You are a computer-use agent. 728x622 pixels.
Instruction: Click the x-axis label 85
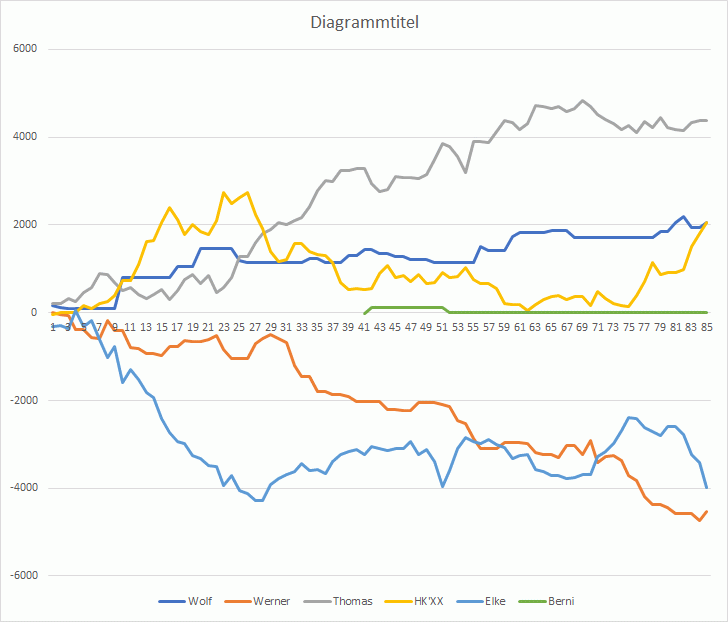[x=705, y=325]
